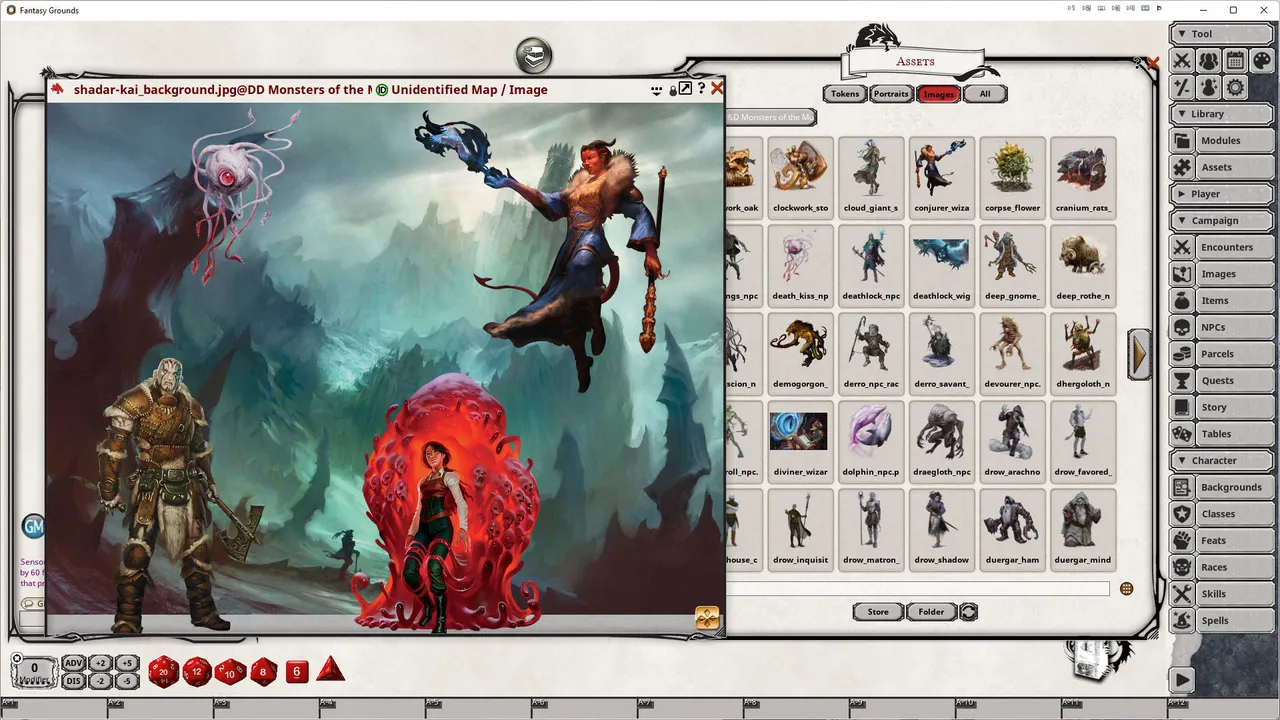The width and height of the screenshot is (1280, 720).
Task: Open the effects person-with-sparkles icon
Action: click(1209, 87)
